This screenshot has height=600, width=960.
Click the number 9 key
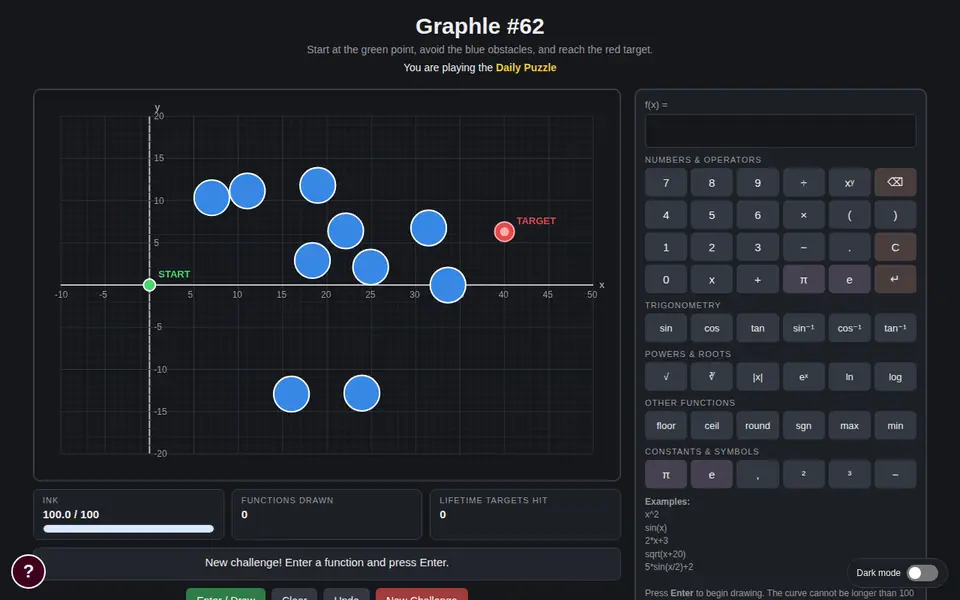[x=757, y=182]
